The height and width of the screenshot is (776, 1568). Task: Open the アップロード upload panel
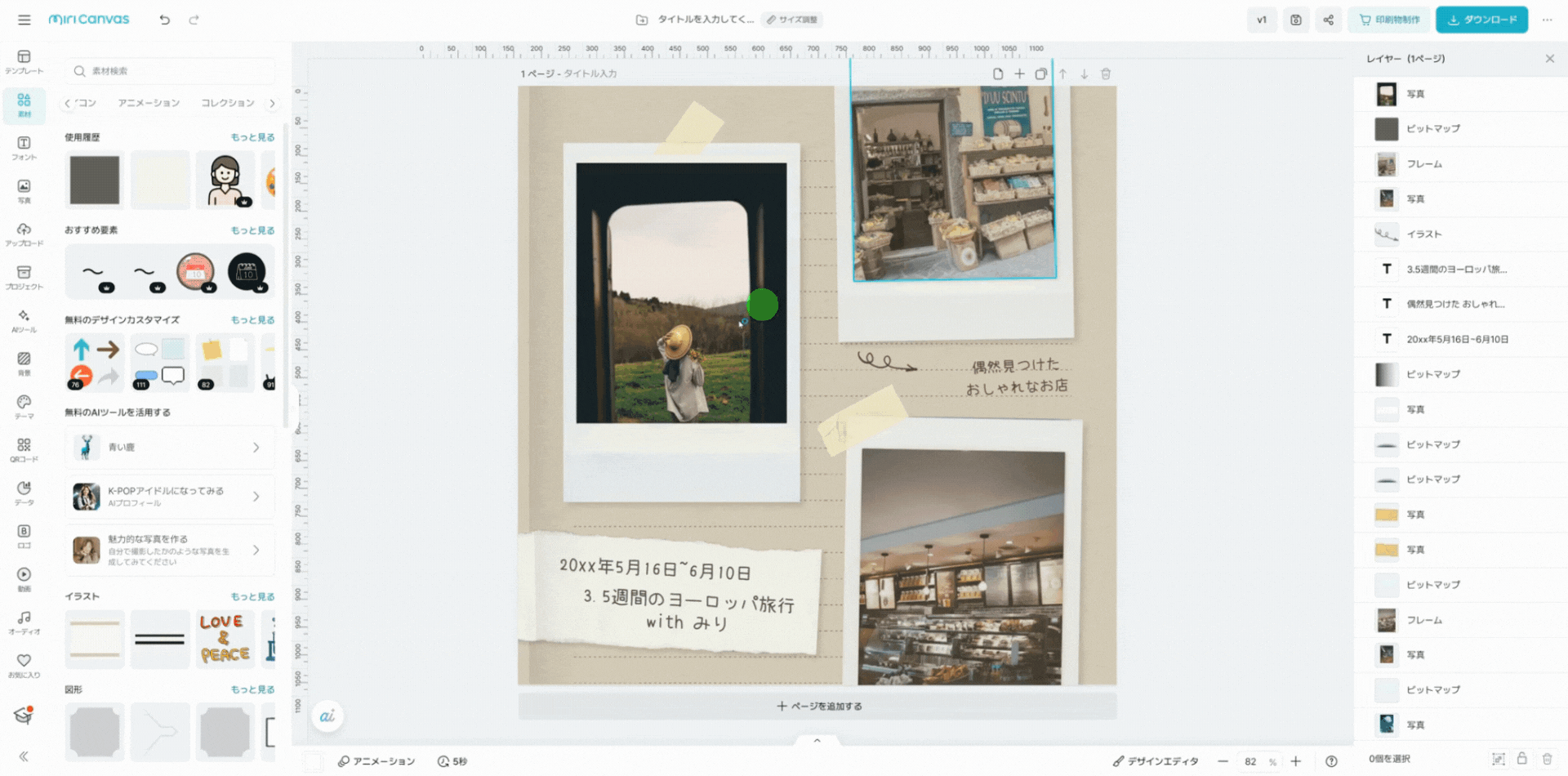pos(24,234)
